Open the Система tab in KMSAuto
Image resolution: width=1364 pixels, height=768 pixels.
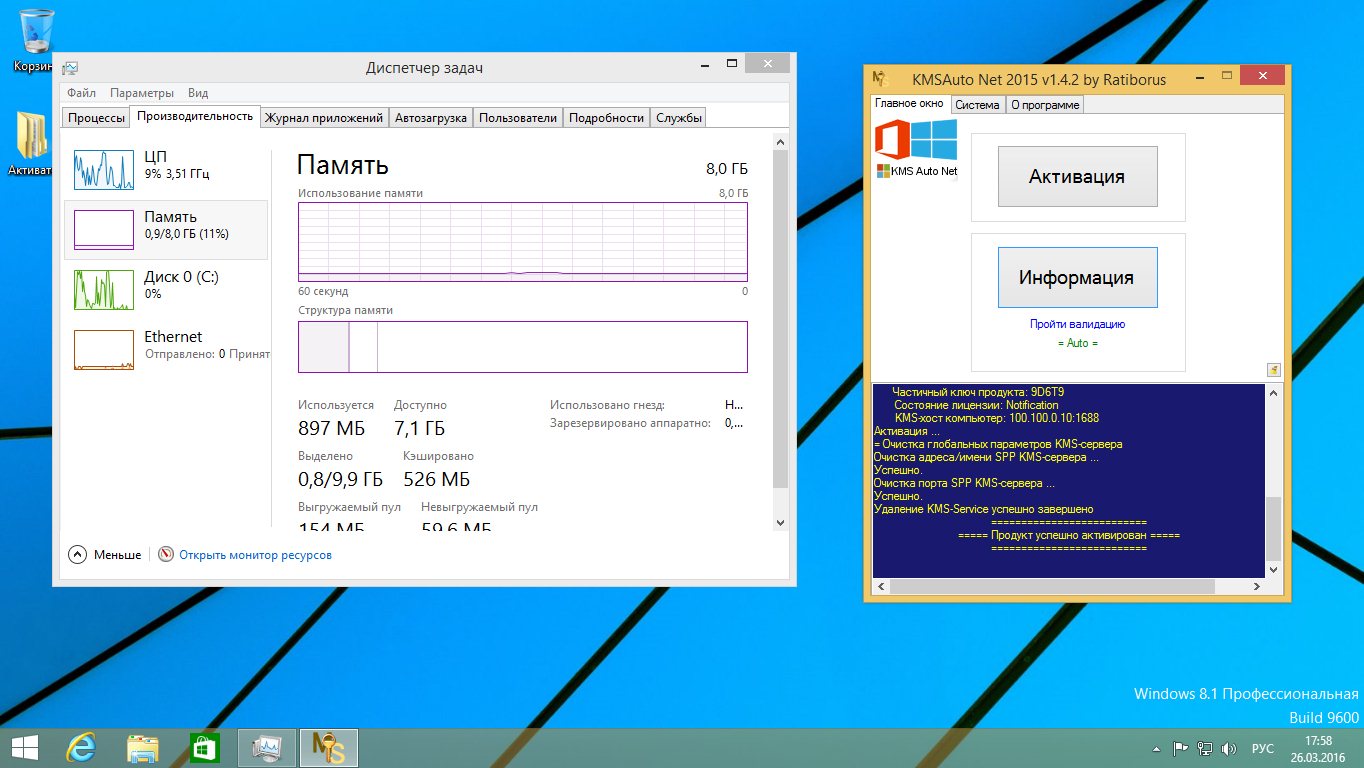977,105
